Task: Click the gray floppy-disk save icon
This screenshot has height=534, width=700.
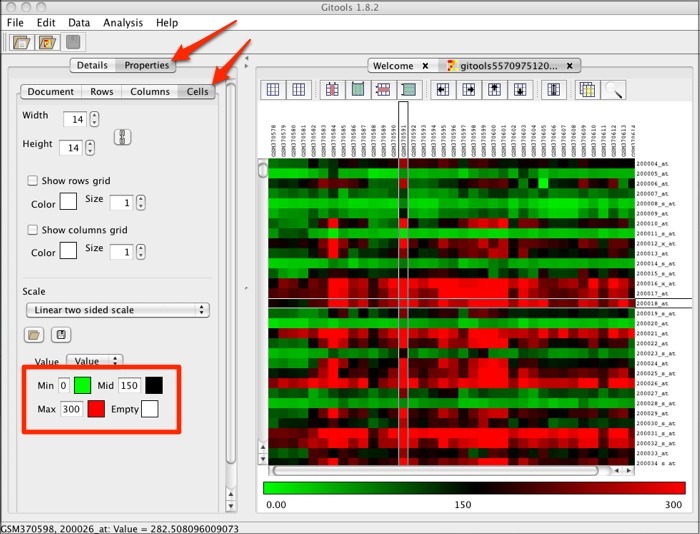Action: 73,42
